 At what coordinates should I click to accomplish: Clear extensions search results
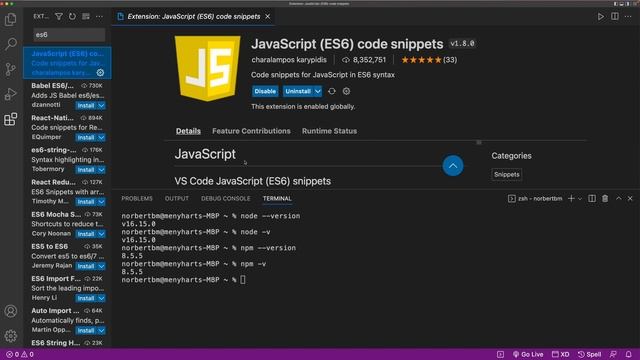tap(86, 16)
